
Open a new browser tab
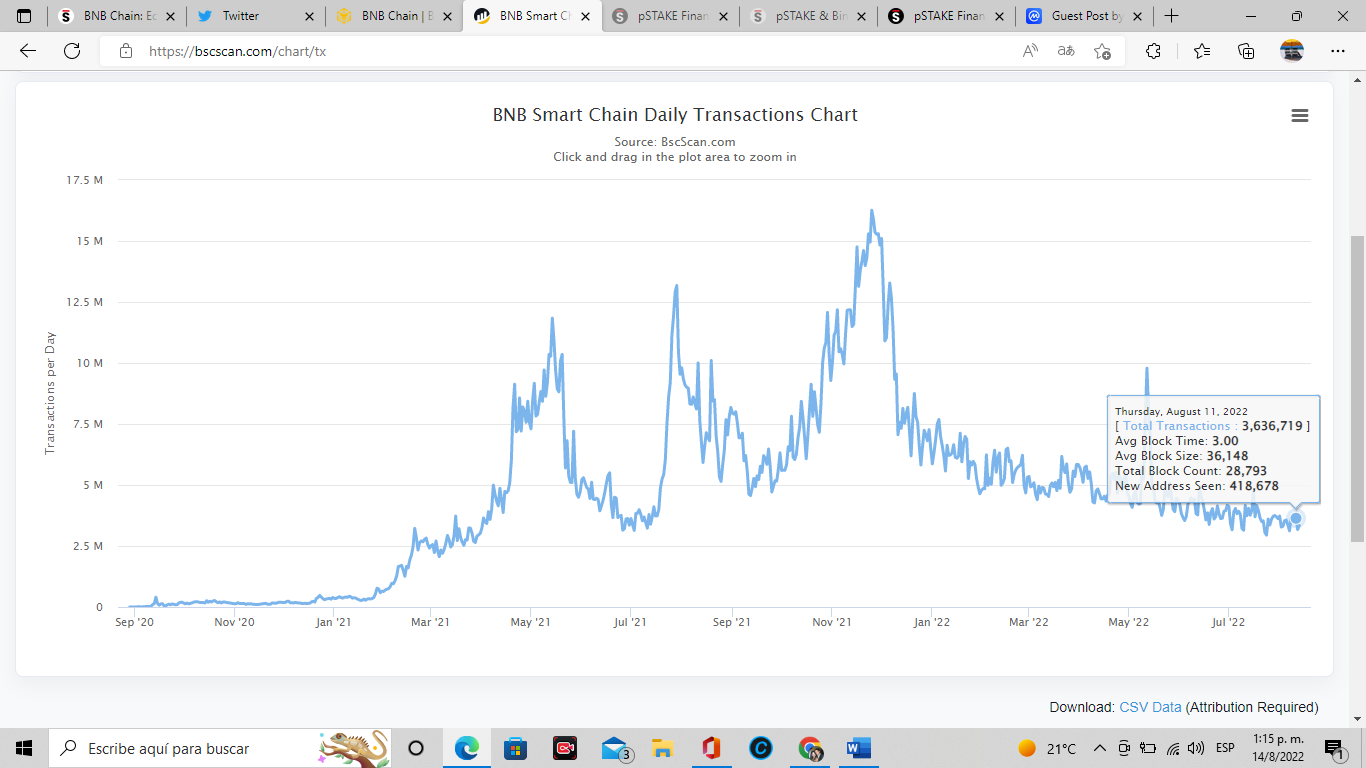pyautogui.click(x=1171, y=16)
